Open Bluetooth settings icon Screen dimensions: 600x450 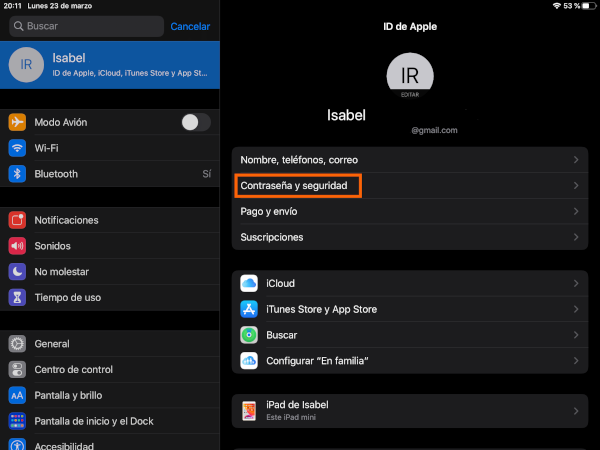(17, 174)
